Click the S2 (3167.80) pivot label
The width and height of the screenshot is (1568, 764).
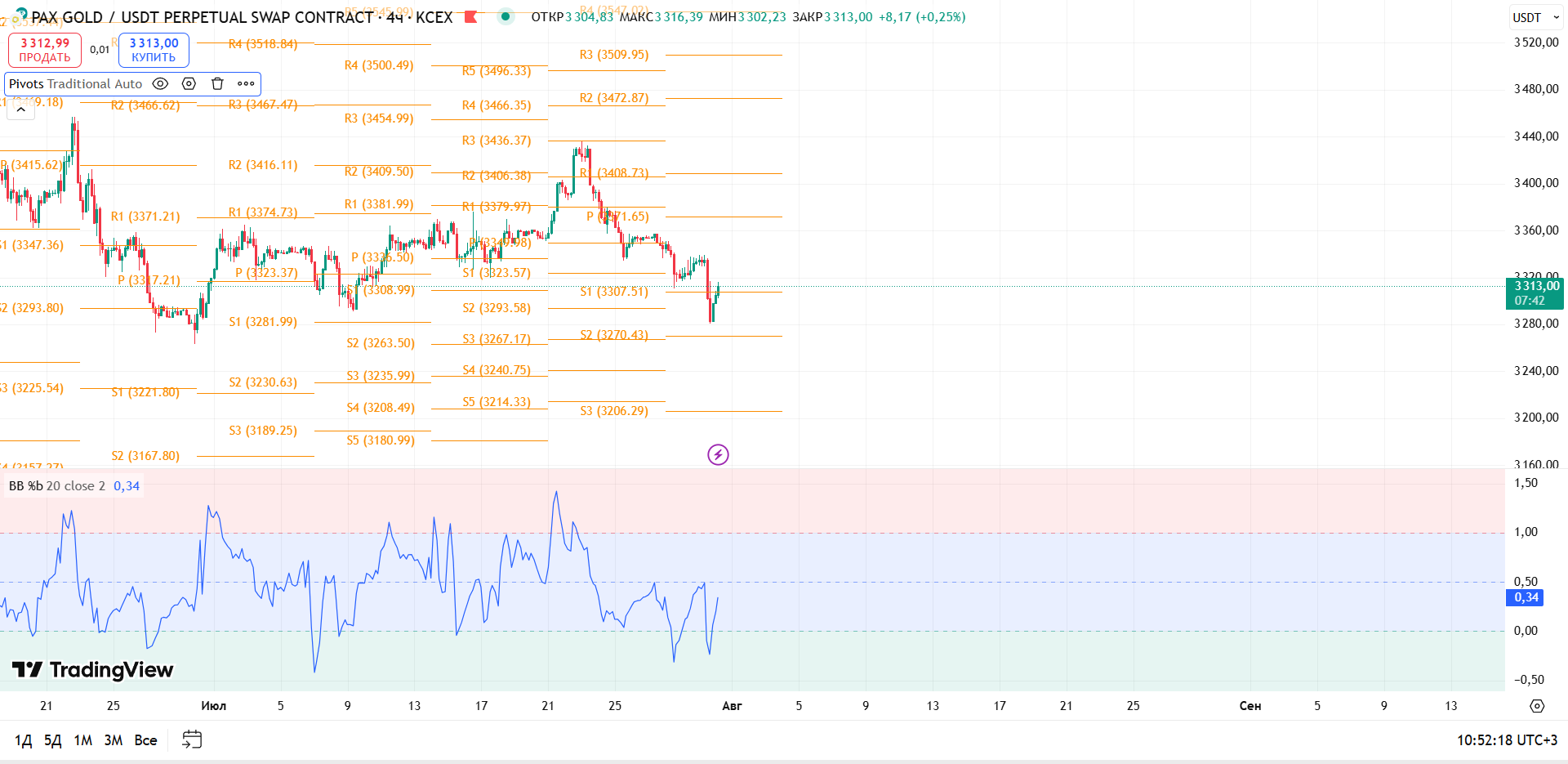click(x=145, y=456)
